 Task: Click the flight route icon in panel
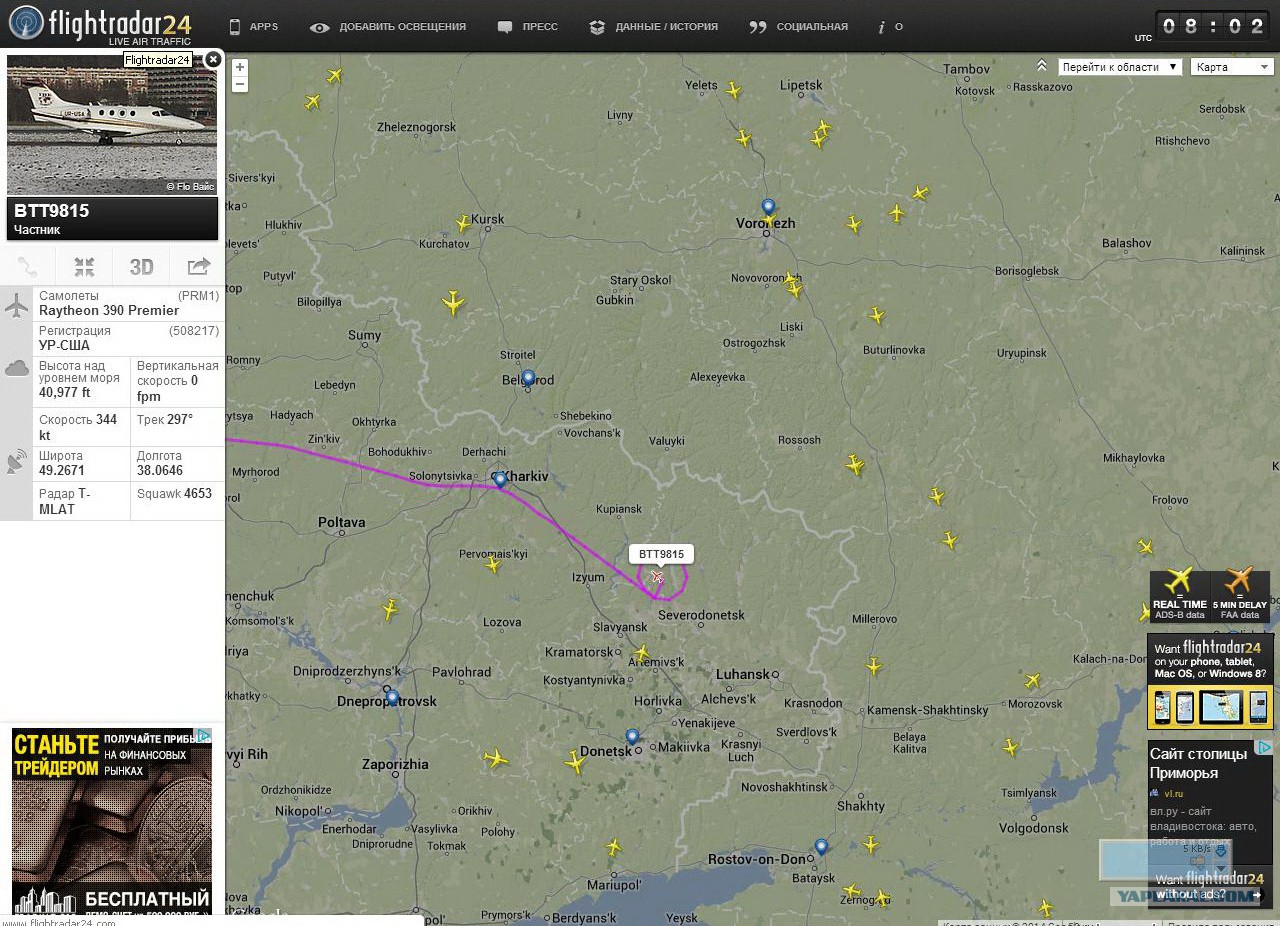27,267
